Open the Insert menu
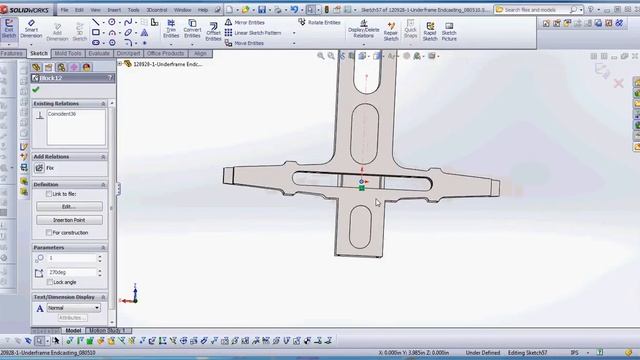Image resolution: width=640 pixels, height=360 pixels. (x=114, y=9)
